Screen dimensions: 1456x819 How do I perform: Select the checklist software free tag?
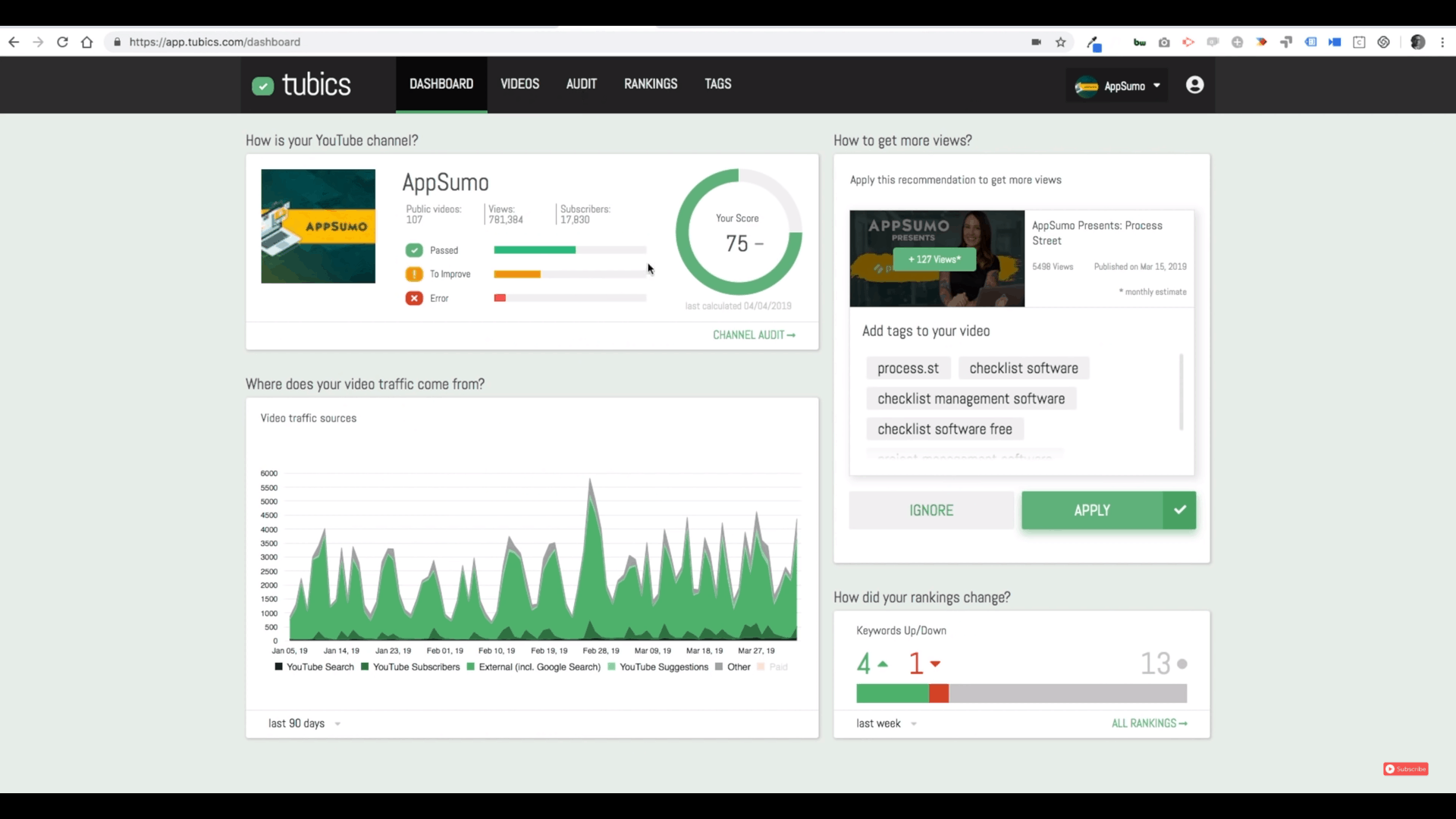pyautogui.click(x=945, y=429)
